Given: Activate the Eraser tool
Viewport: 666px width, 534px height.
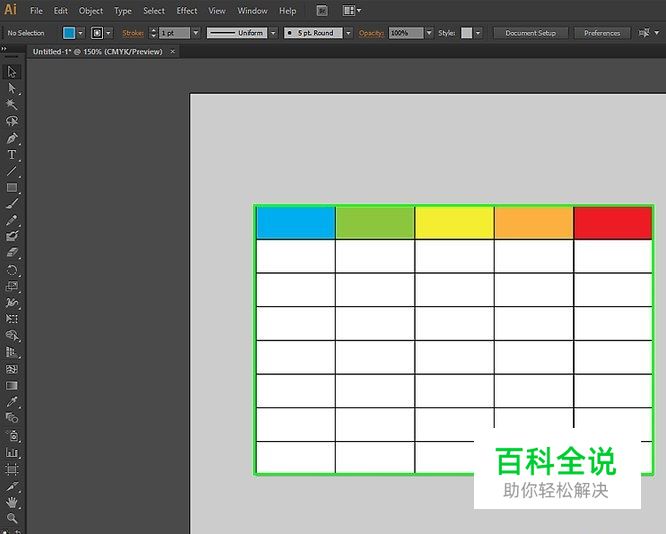Looking at the screenshot, I should (x=12, y=253).
